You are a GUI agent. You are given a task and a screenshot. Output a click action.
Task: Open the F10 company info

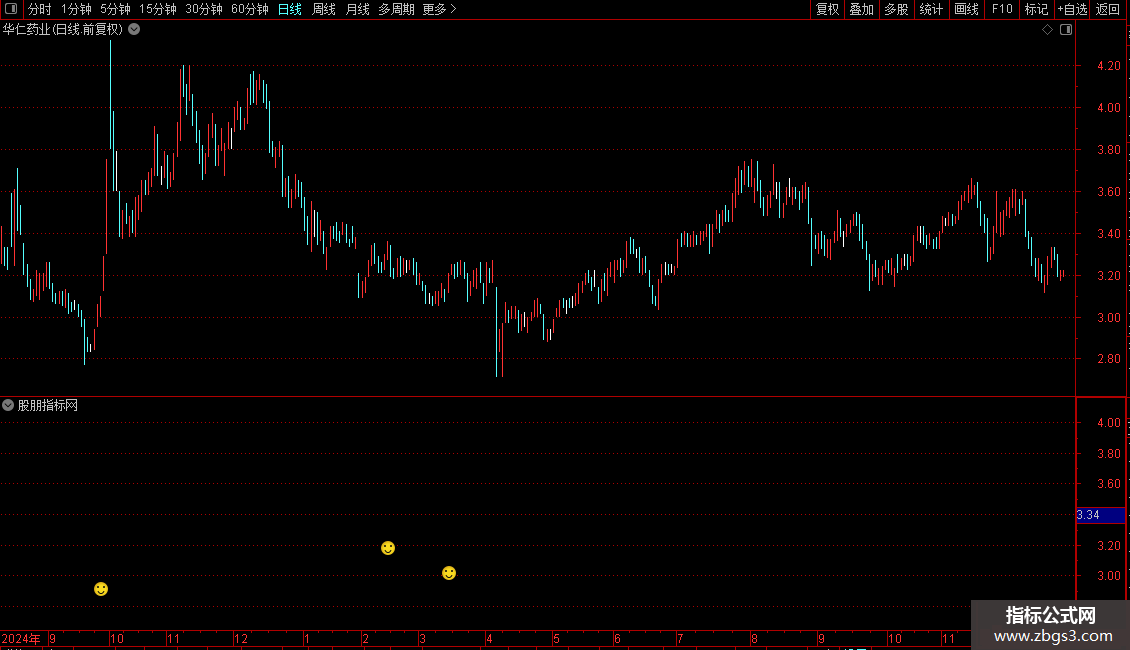coord(1002,9)
